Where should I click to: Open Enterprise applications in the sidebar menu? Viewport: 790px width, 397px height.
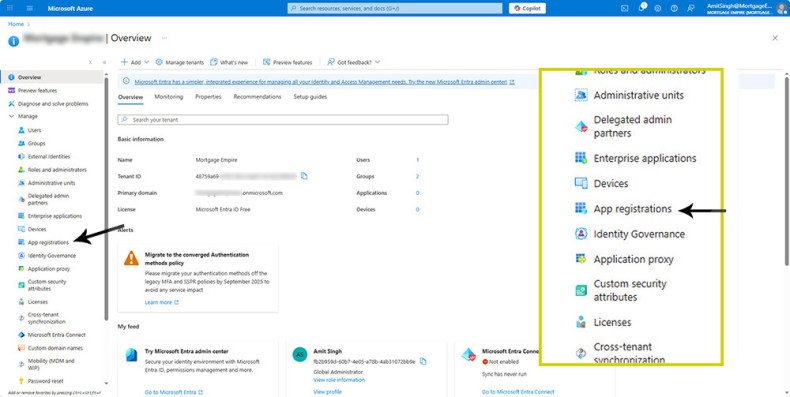tap(54, 216)
